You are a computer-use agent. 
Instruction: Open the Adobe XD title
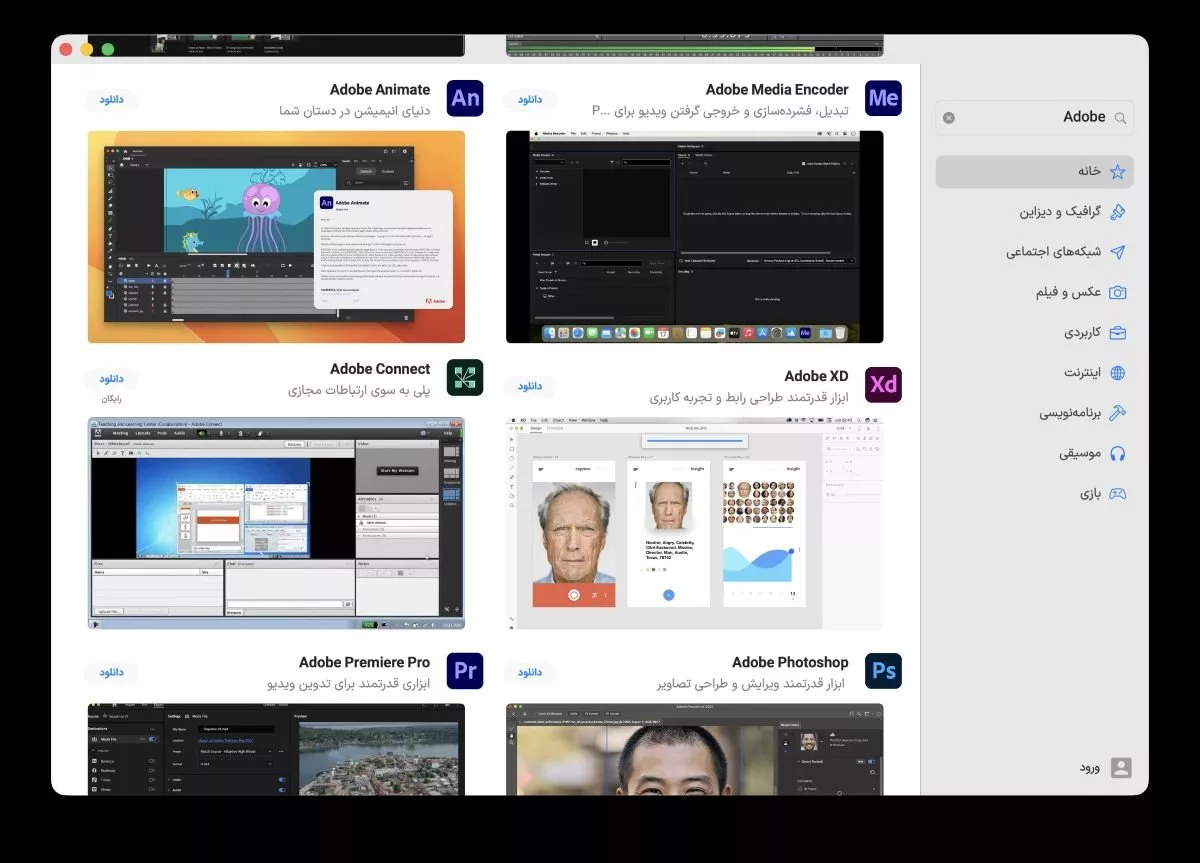(816, 376)
